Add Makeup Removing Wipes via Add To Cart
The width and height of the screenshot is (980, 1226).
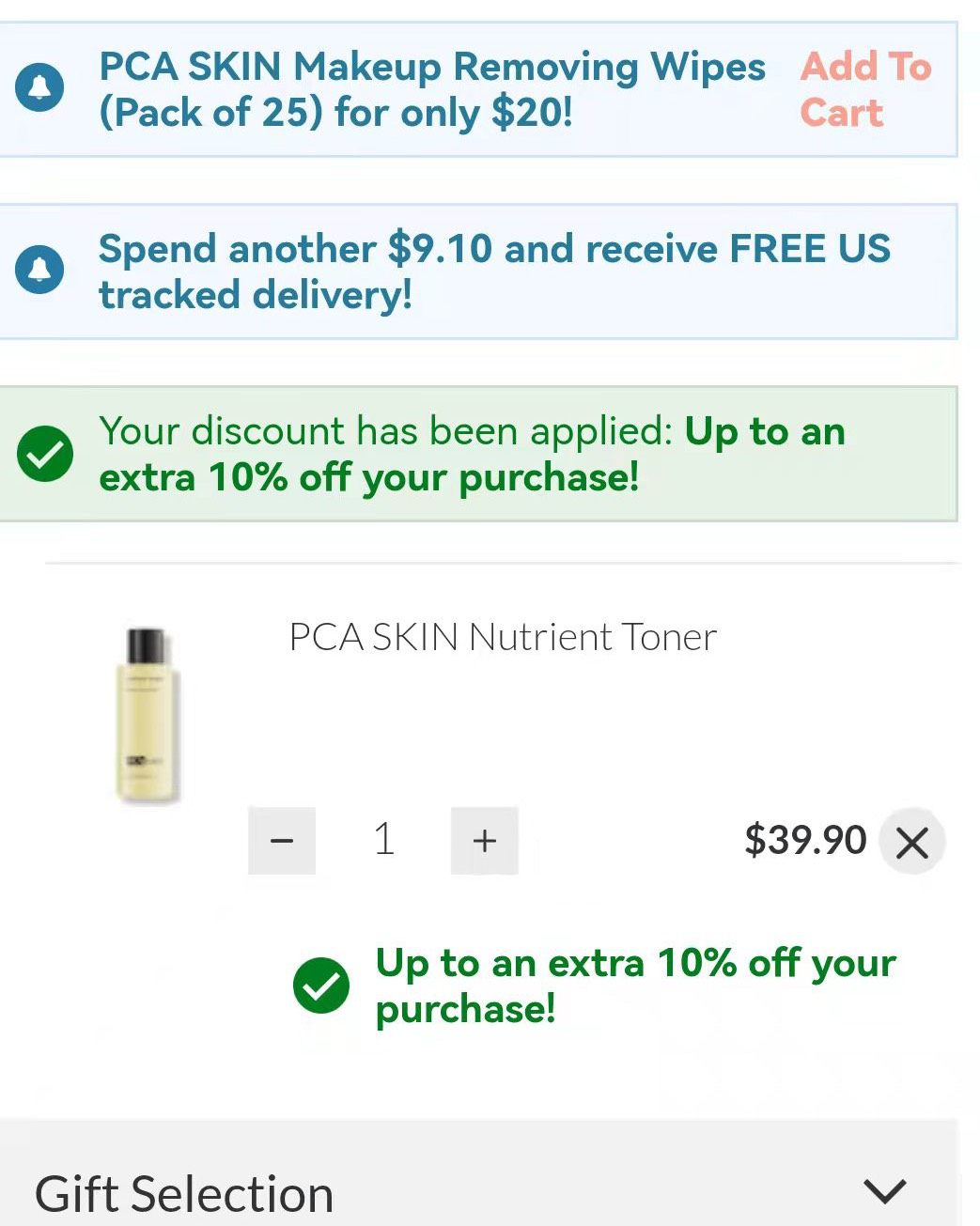click(x=864, y=89)
